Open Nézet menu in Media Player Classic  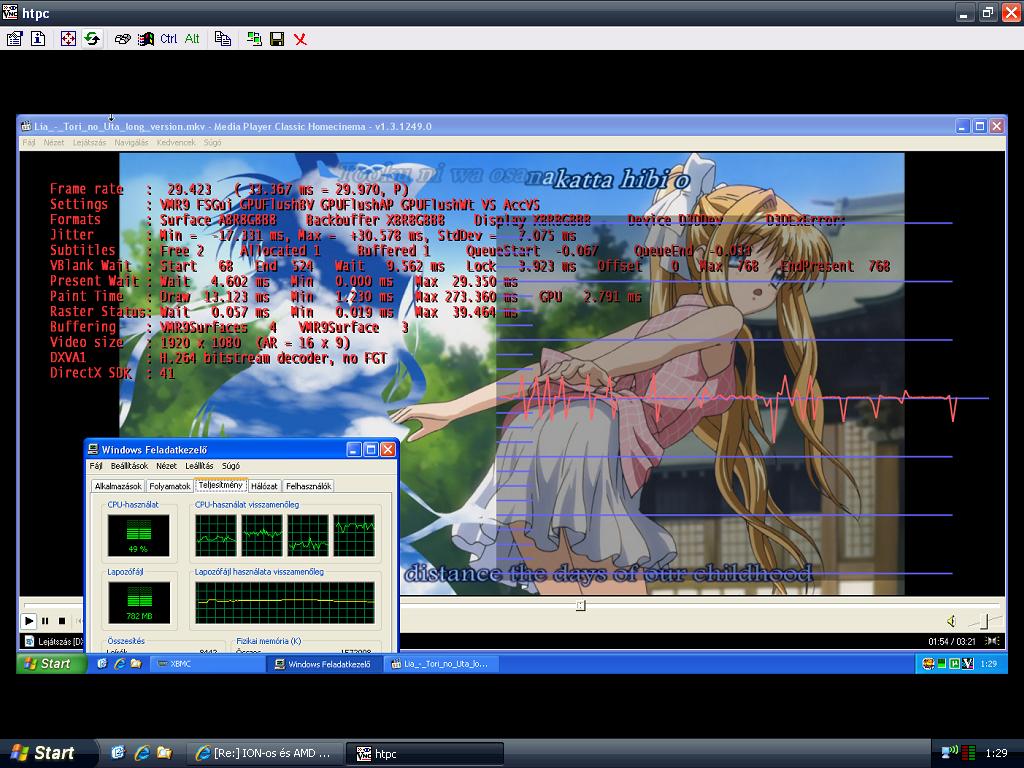(x=54, y=142)
